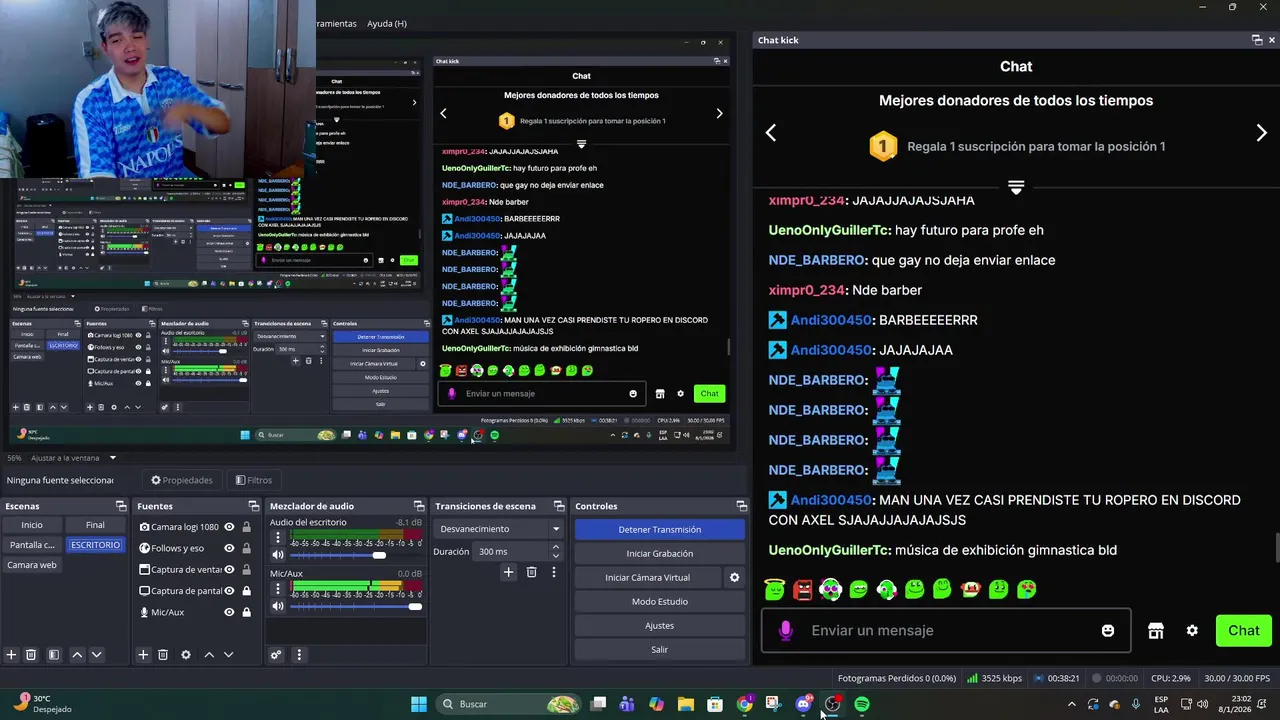Image resolution: width=1280 pixels, height=720 pixels.
Task: Toggle visibility of Captura de pantalla source
Action: 229,591
